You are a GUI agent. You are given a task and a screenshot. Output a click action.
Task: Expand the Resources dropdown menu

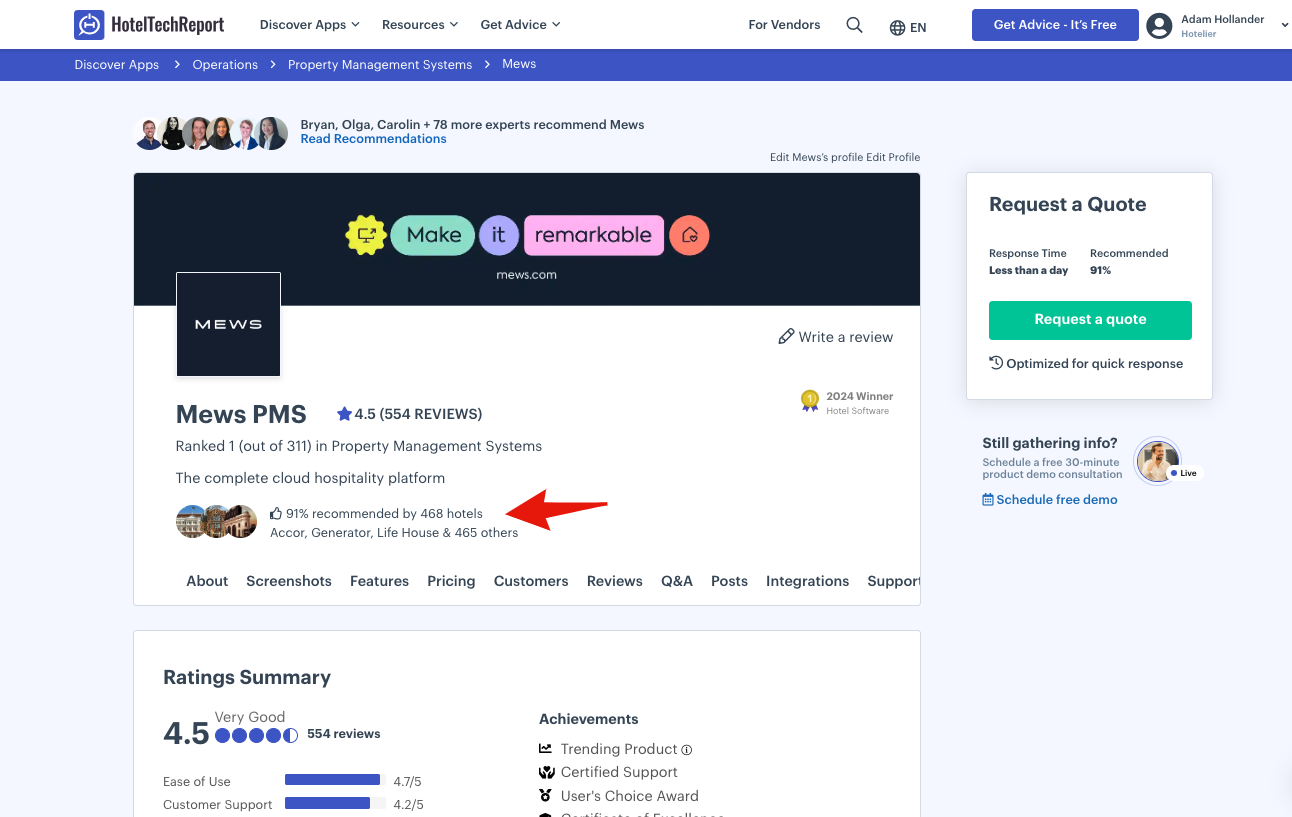420,24
